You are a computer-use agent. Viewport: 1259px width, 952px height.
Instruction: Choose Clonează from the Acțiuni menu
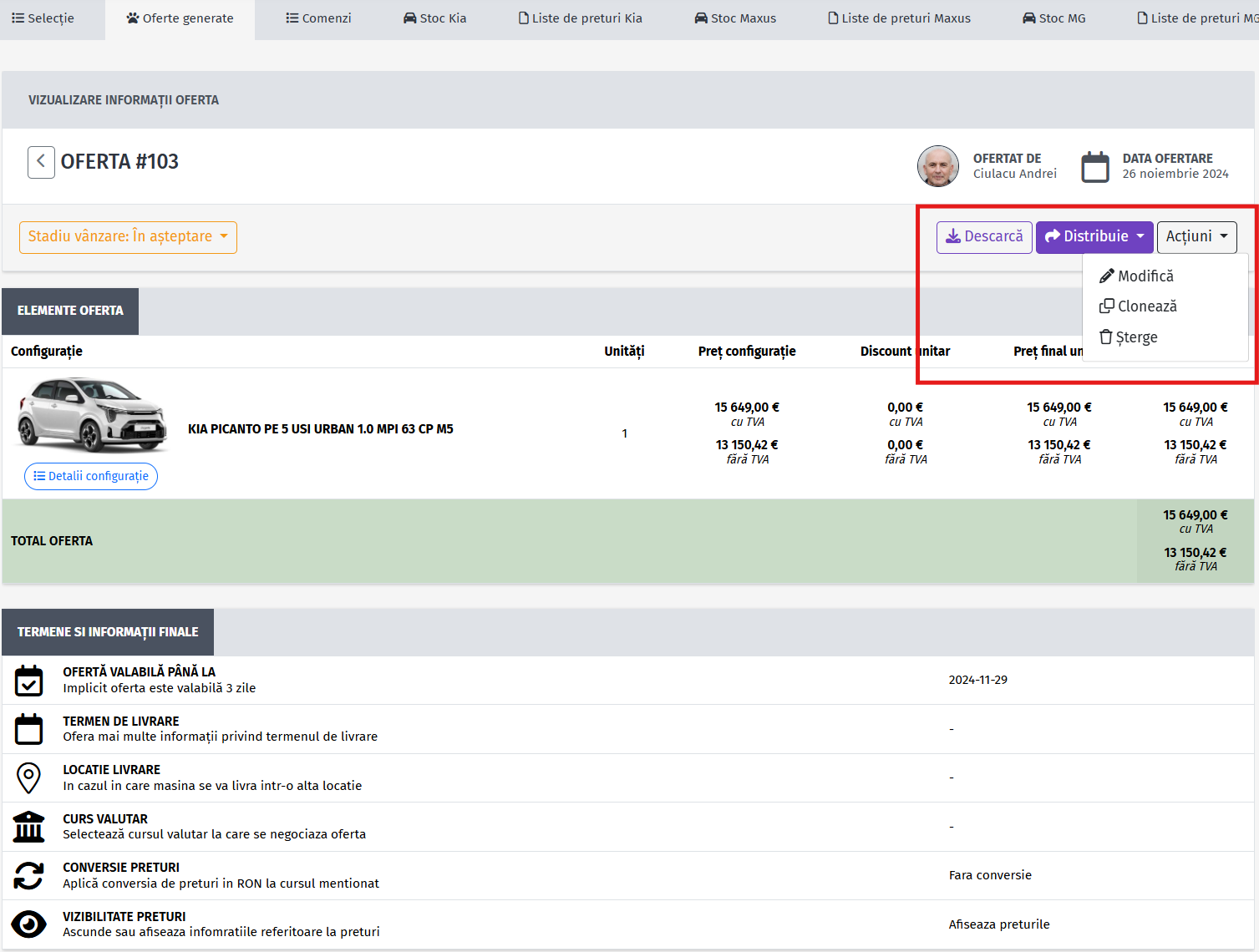tap(1165, 306)
